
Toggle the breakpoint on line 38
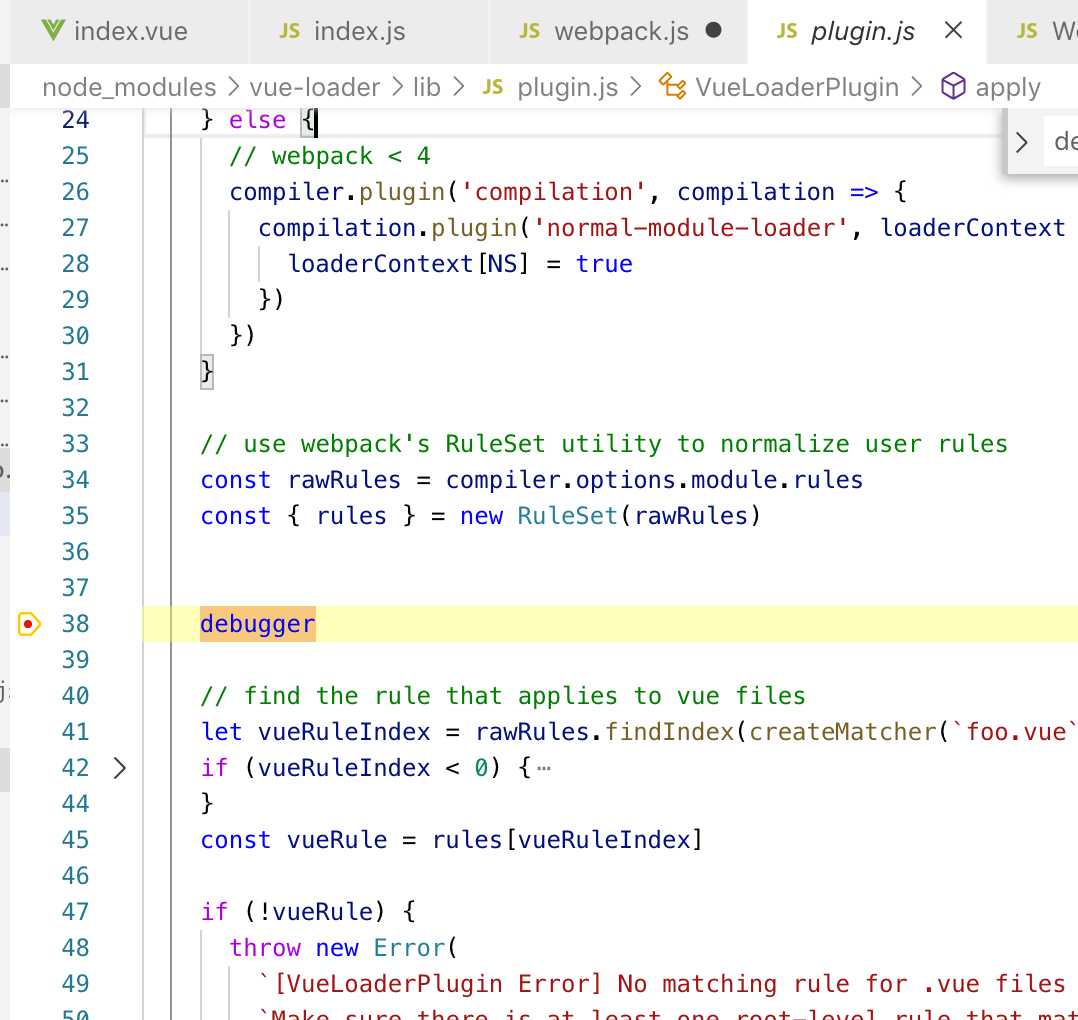click(x=29, y=624)
